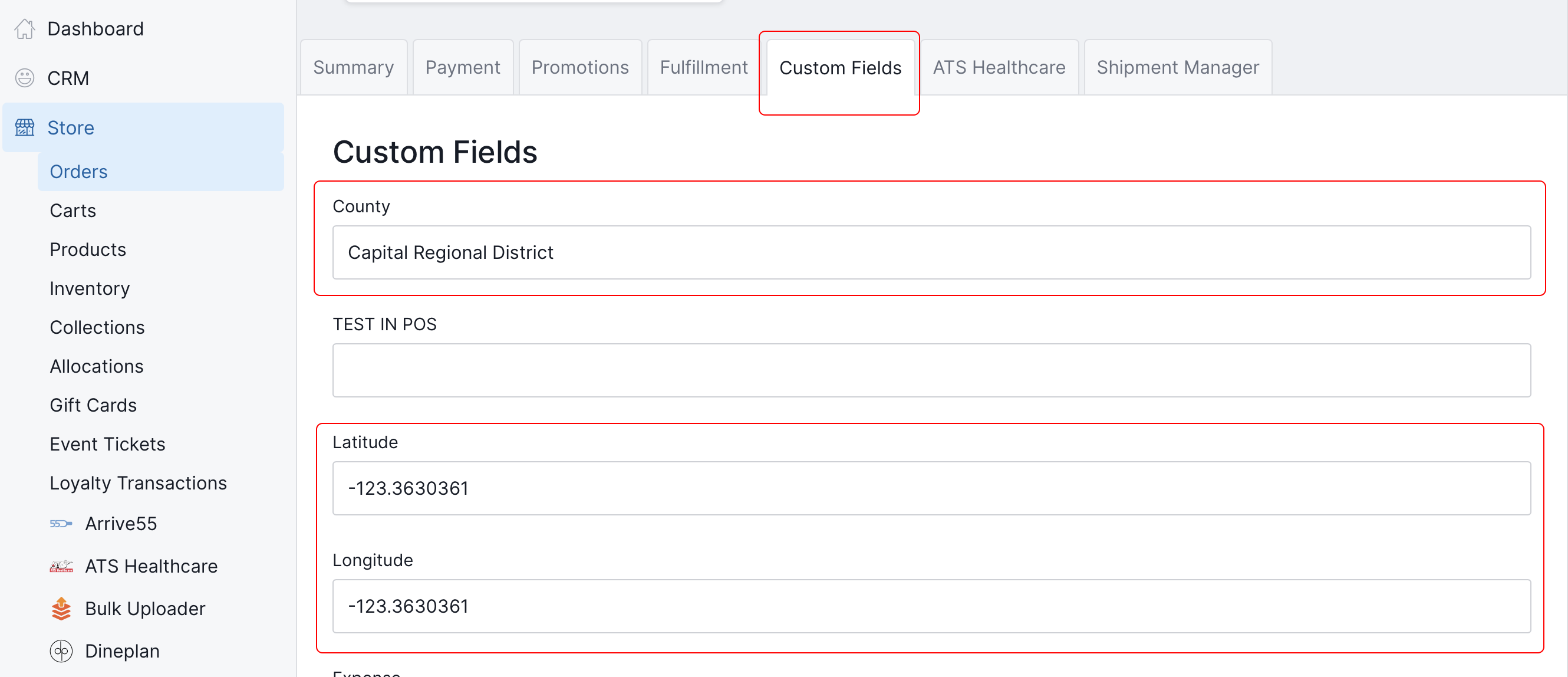Click the Latitude text field
The image size is (1568, 677).
(931, 488)
